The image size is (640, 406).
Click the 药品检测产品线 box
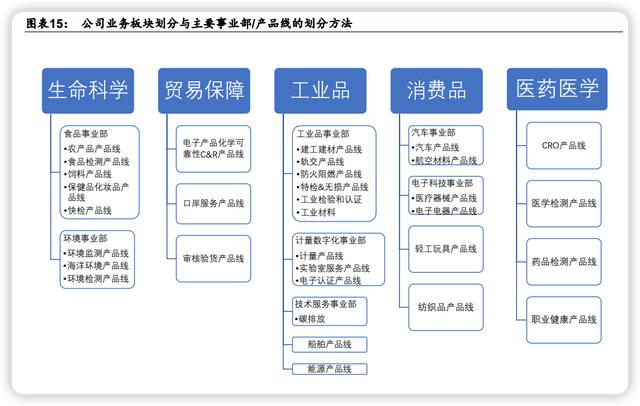click(564, 262)
